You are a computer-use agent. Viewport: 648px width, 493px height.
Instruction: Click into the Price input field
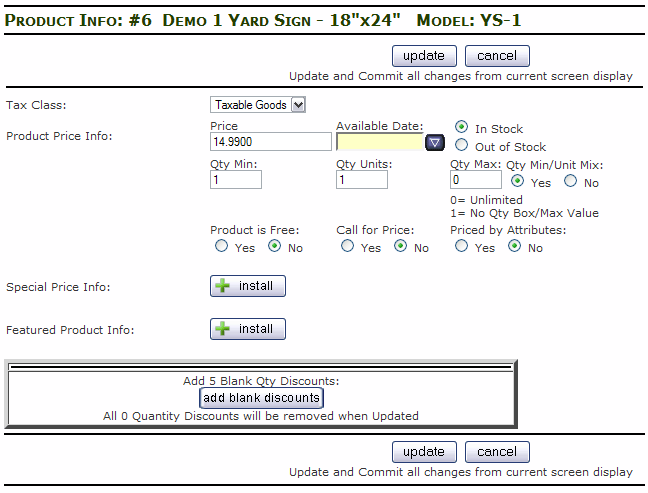[270, 142]
